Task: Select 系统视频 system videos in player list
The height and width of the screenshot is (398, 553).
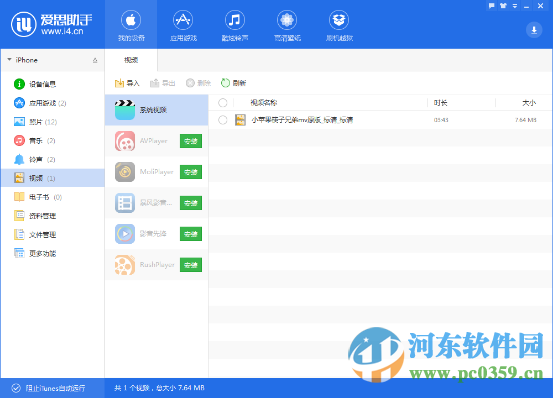Action: (x=157, y=110)
